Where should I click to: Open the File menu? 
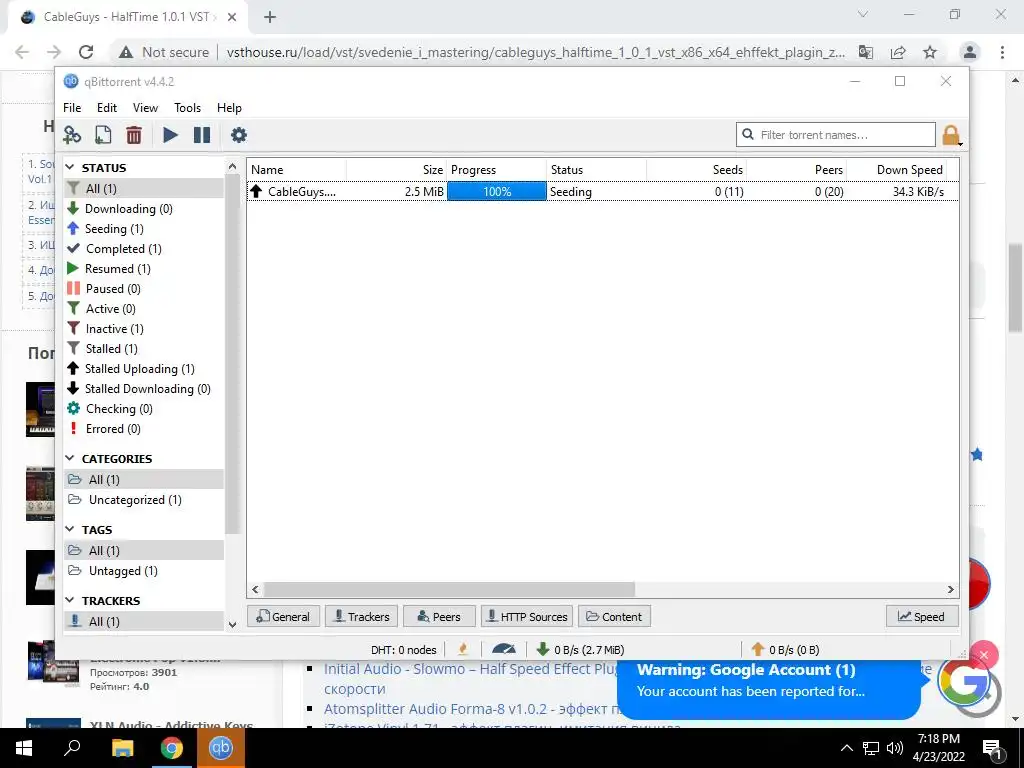point(72,108)
